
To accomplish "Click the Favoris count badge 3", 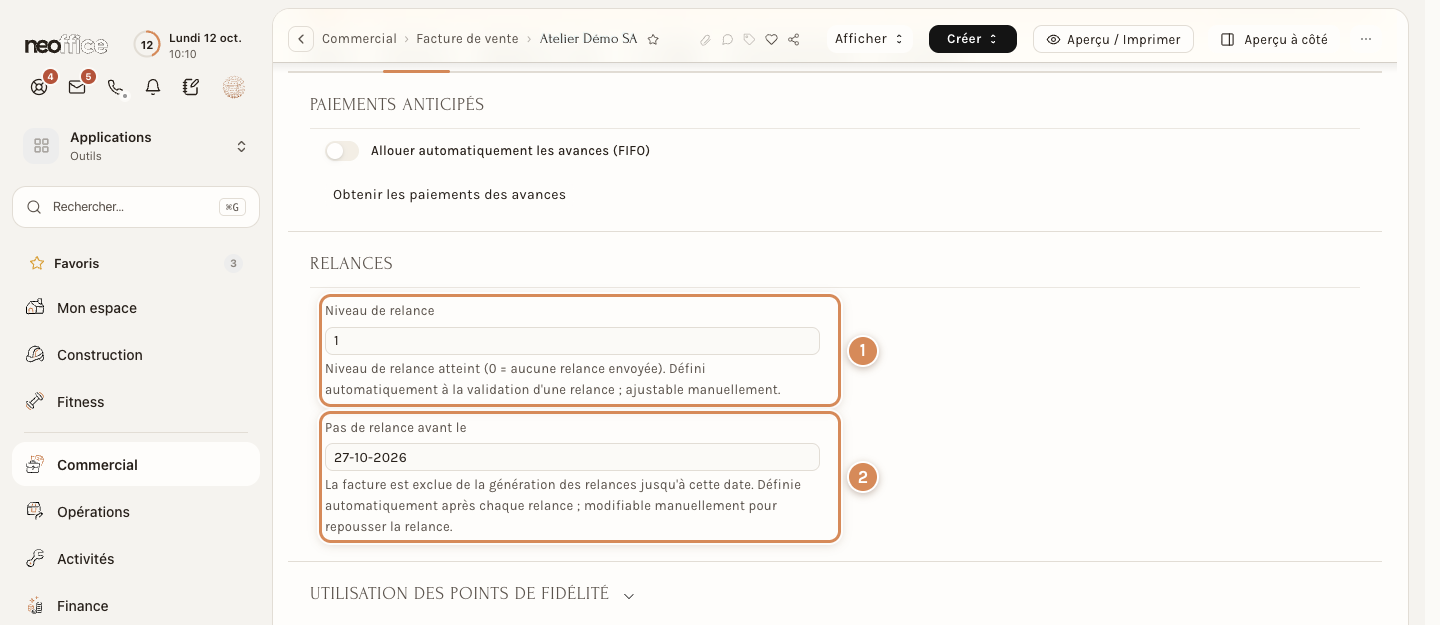I will 233,264.
